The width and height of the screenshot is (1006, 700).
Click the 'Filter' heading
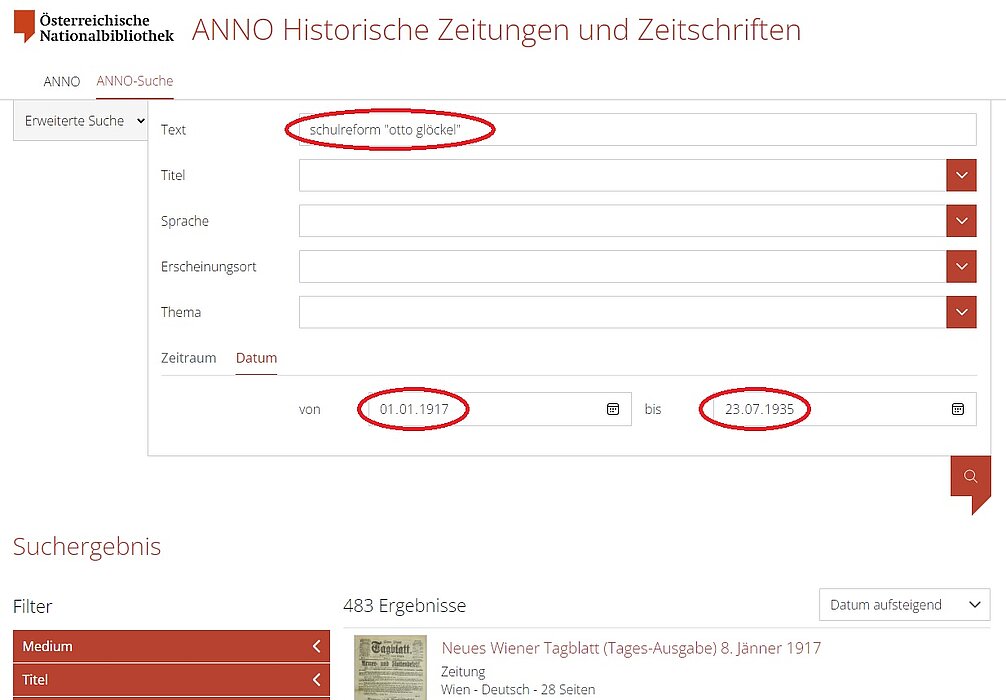tap(33, 606)
